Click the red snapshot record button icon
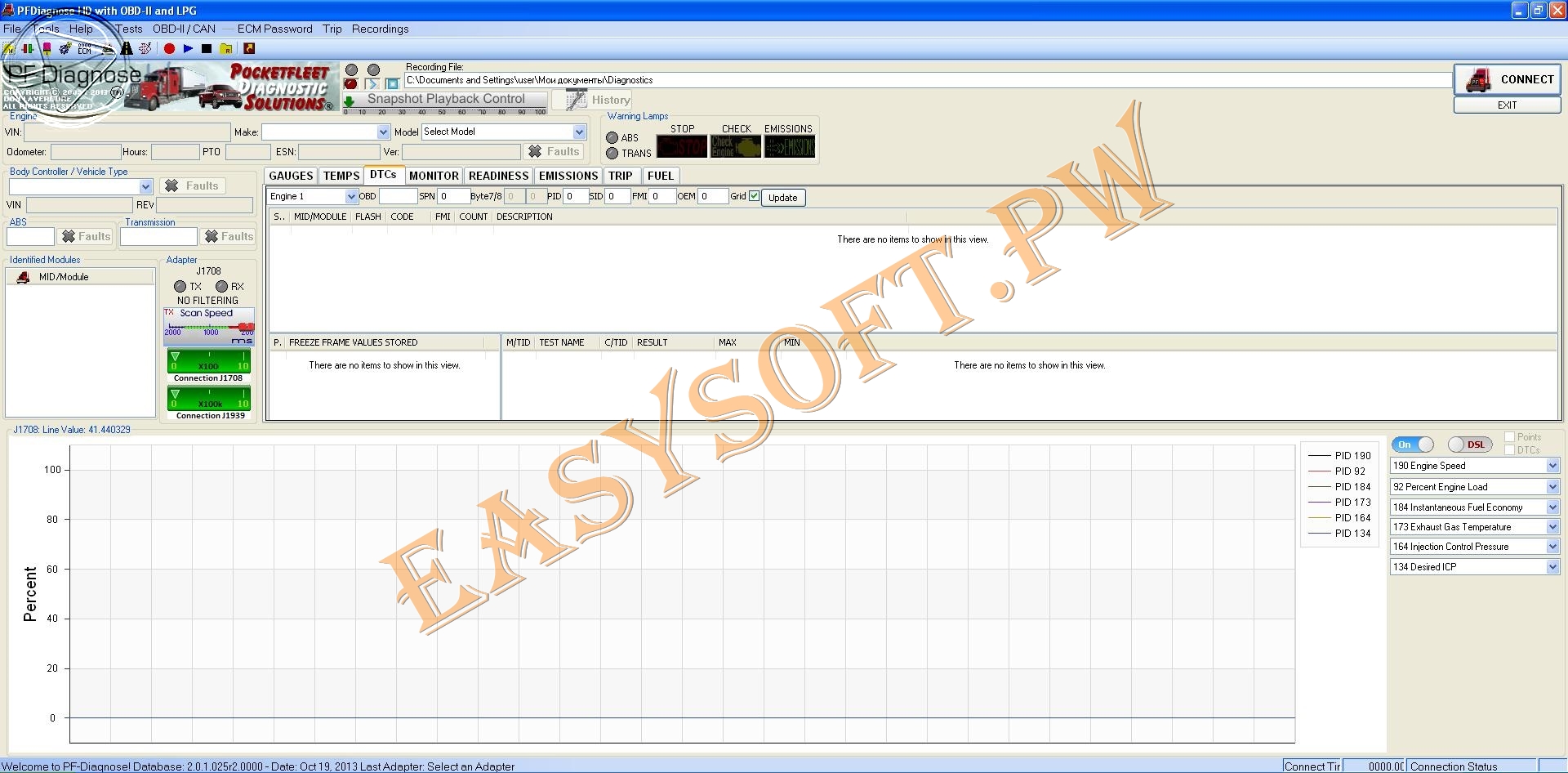 click(x=351, y=83)
